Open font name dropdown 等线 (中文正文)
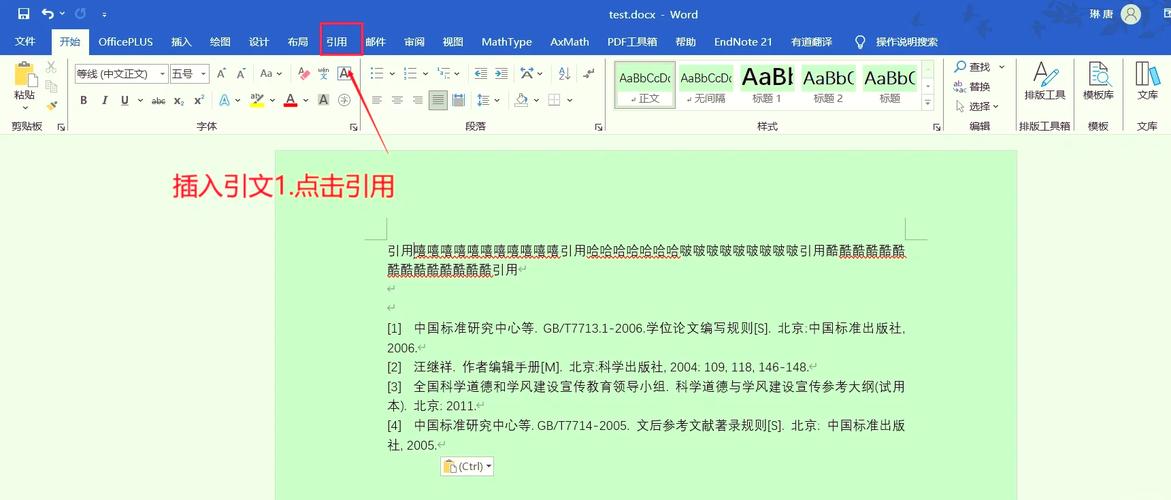1171x500 pixels. (163, 74)
